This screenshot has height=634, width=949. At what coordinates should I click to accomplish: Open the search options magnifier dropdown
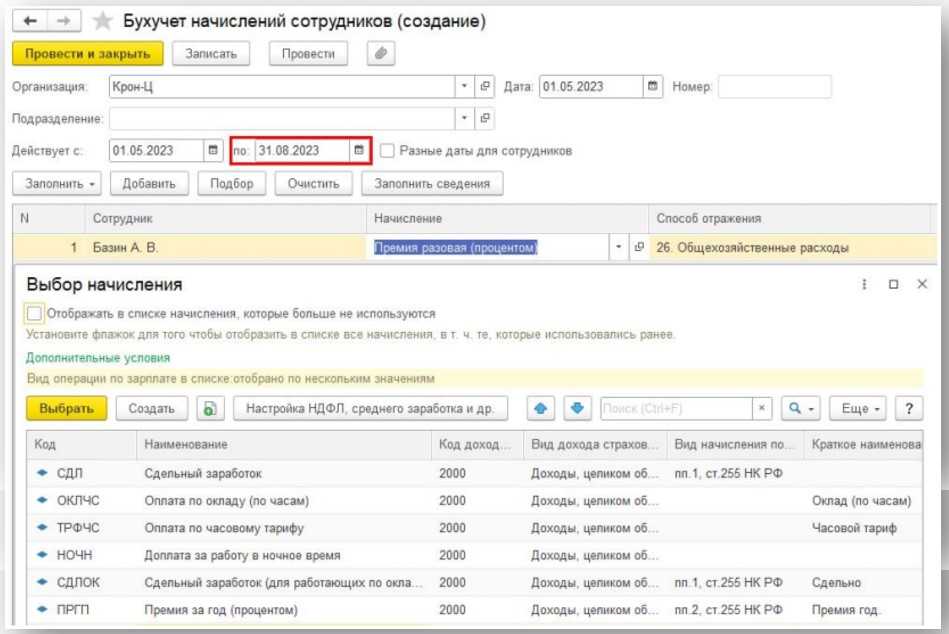[800, 409]
